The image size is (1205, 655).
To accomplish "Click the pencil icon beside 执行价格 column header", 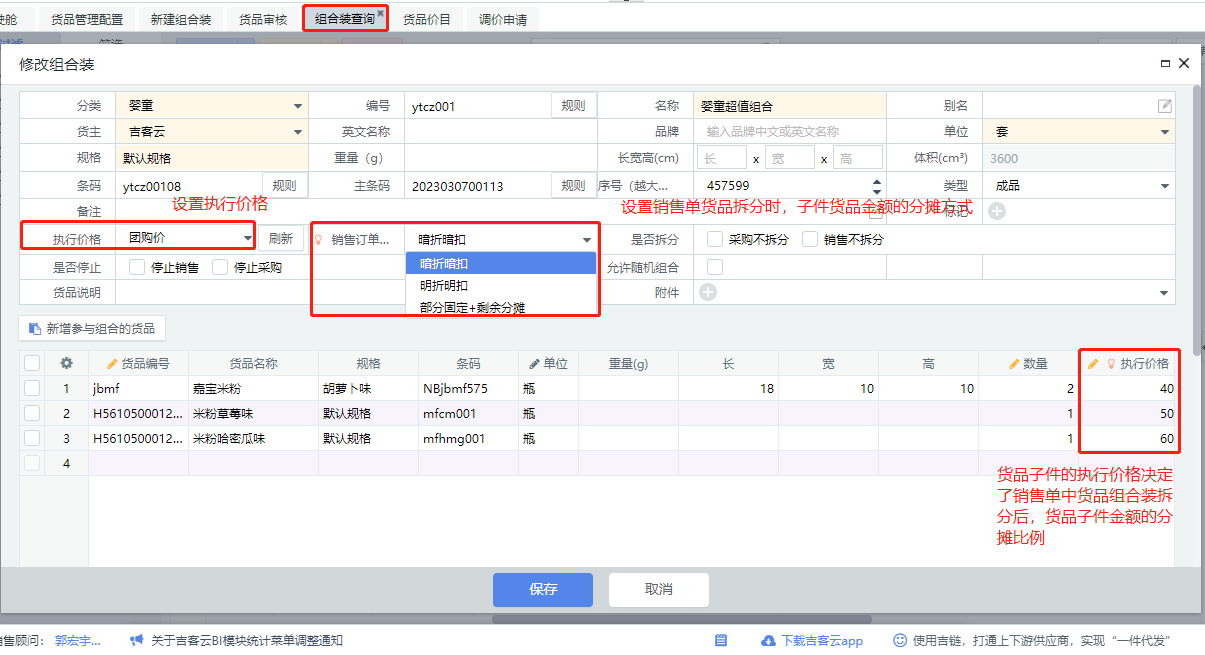I will pyautogui.click(x=1093, y=363).
